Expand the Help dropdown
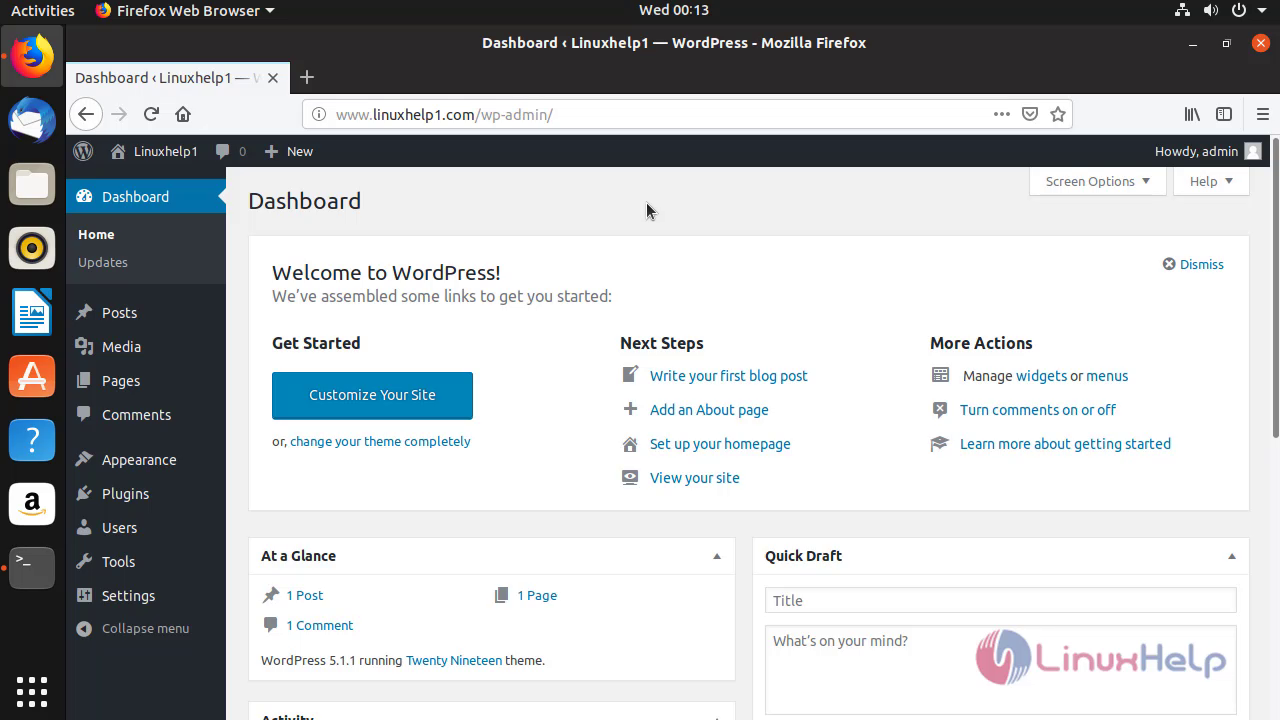The image size is (1280, 720). [1211, 181]
